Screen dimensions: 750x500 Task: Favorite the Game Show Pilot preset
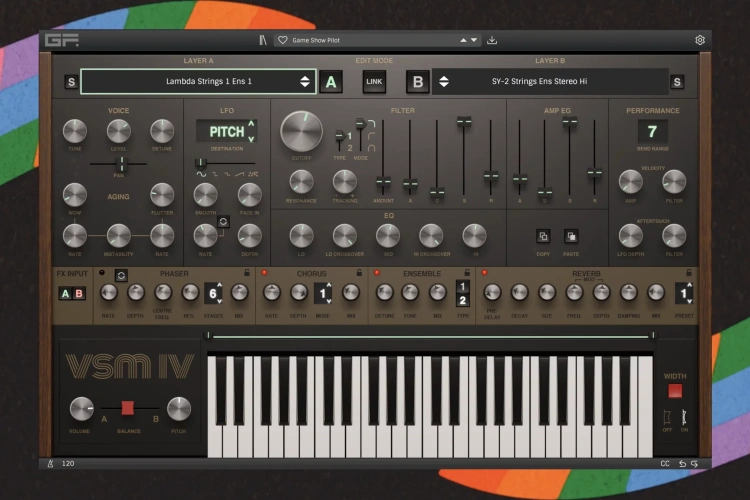tap(283, 40)
